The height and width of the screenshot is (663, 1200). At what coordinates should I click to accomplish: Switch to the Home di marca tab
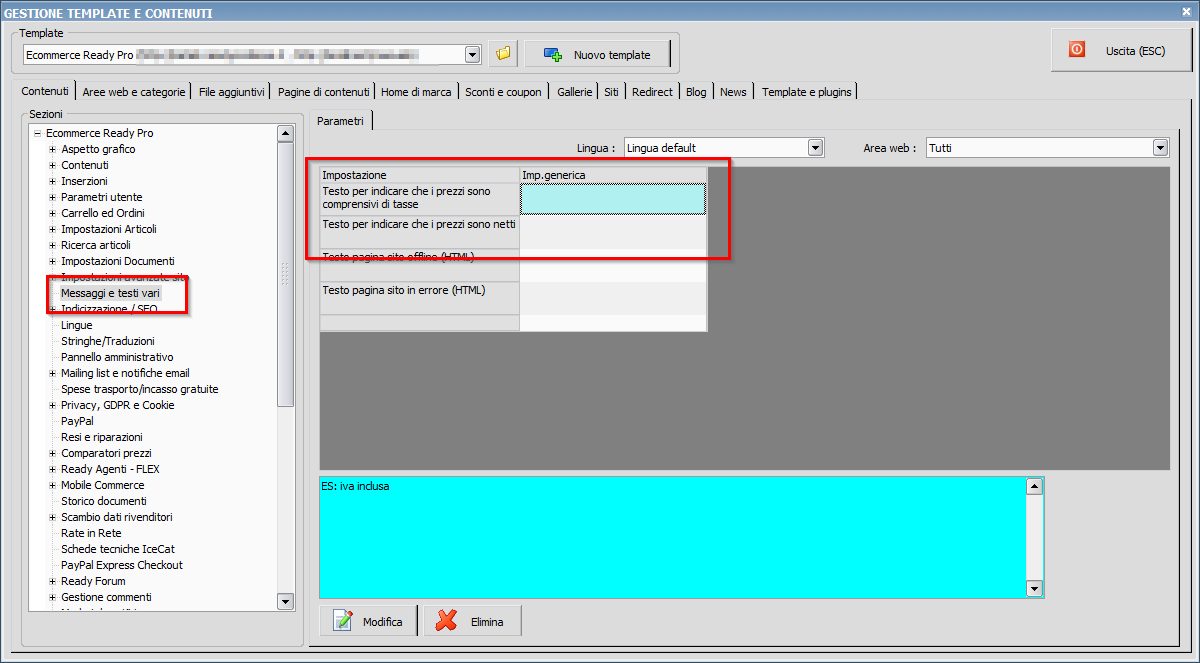pos(416,91)
